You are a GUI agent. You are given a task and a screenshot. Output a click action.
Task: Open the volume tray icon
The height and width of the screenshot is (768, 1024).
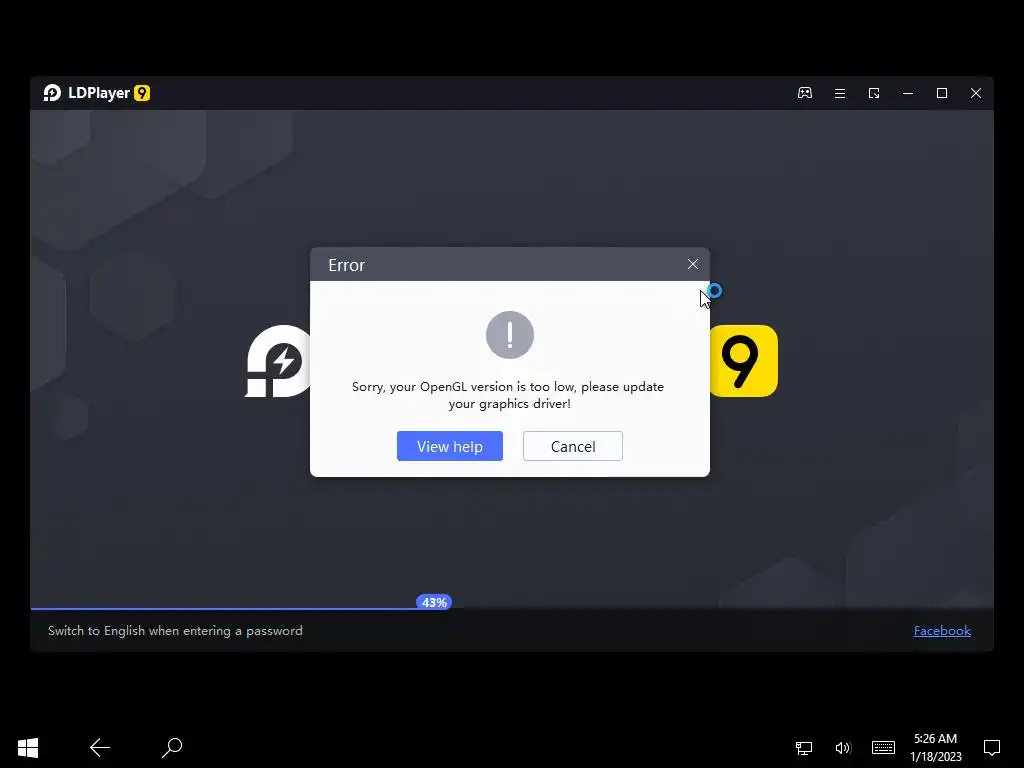point(843,748)
